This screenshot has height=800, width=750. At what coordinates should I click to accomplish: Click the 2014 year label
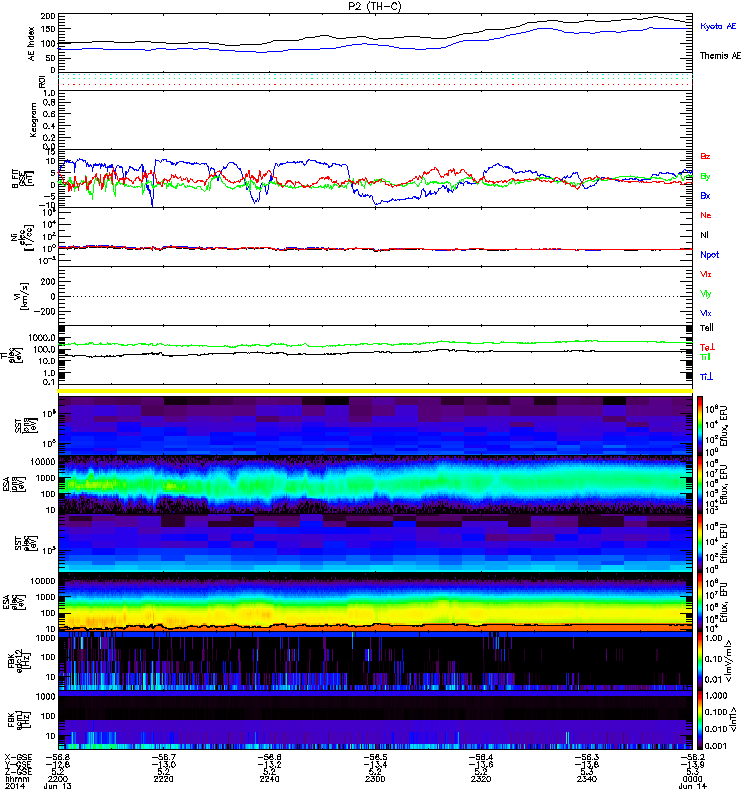13,786
